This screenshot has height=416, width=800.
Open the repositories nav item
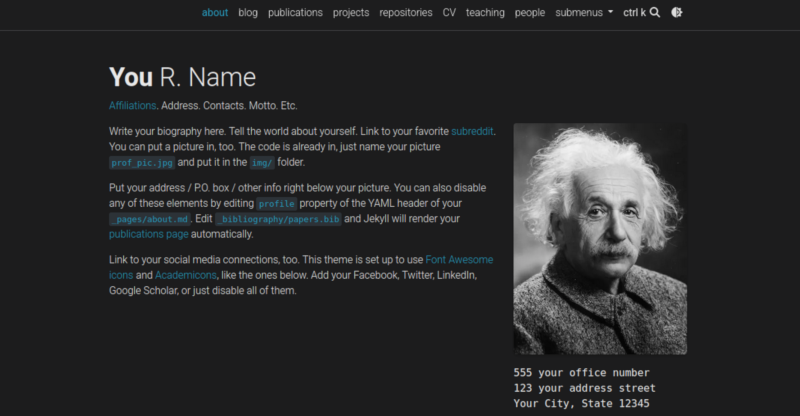(406, 13)
